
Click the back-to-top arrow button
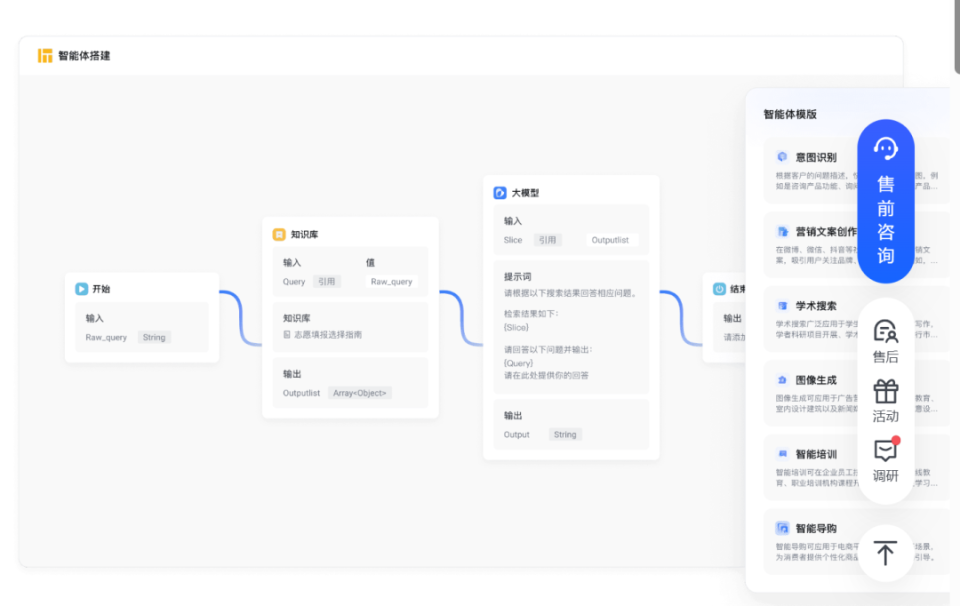tap(885, 552)
